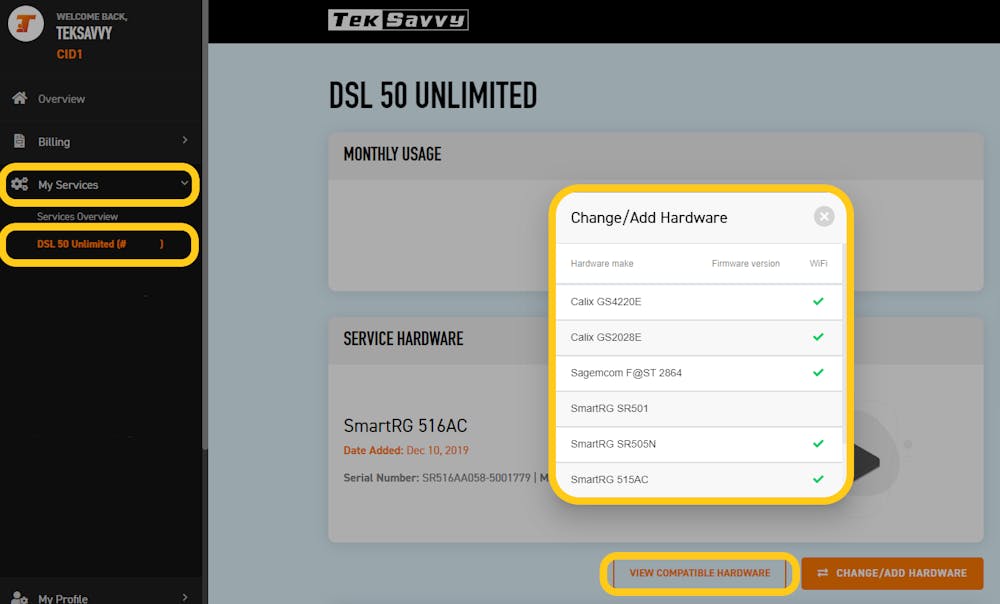Viewport: 1000px width, 604px height.
Task: Click the Service Hardware section header
Action: point(403,339)
